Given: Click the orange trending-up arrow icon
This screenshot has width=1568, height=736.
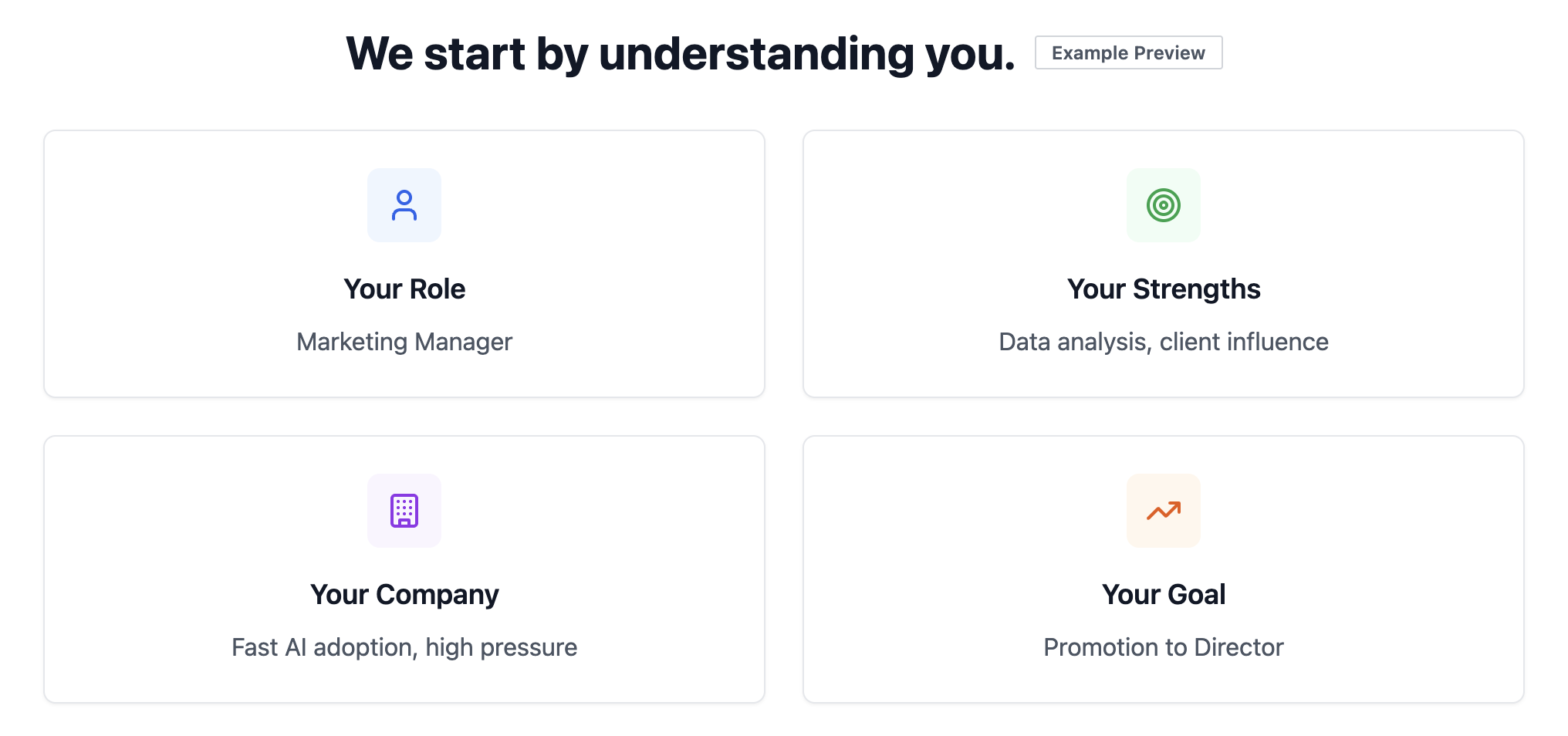Looking at the screenshot, I should click(1163, 511).
